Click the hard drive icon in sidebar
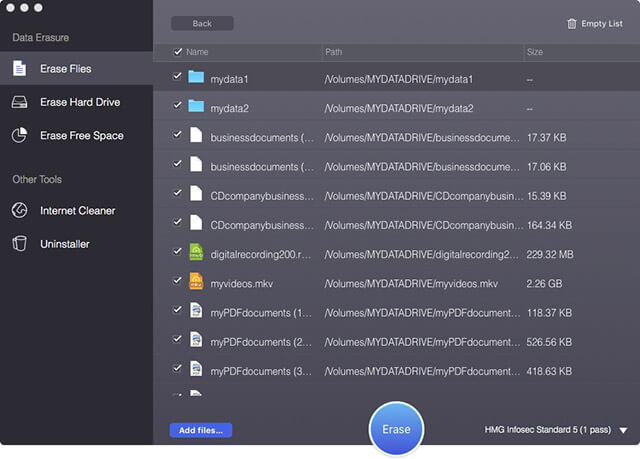This screenshot has height=459, width=640. click(19, 102)
